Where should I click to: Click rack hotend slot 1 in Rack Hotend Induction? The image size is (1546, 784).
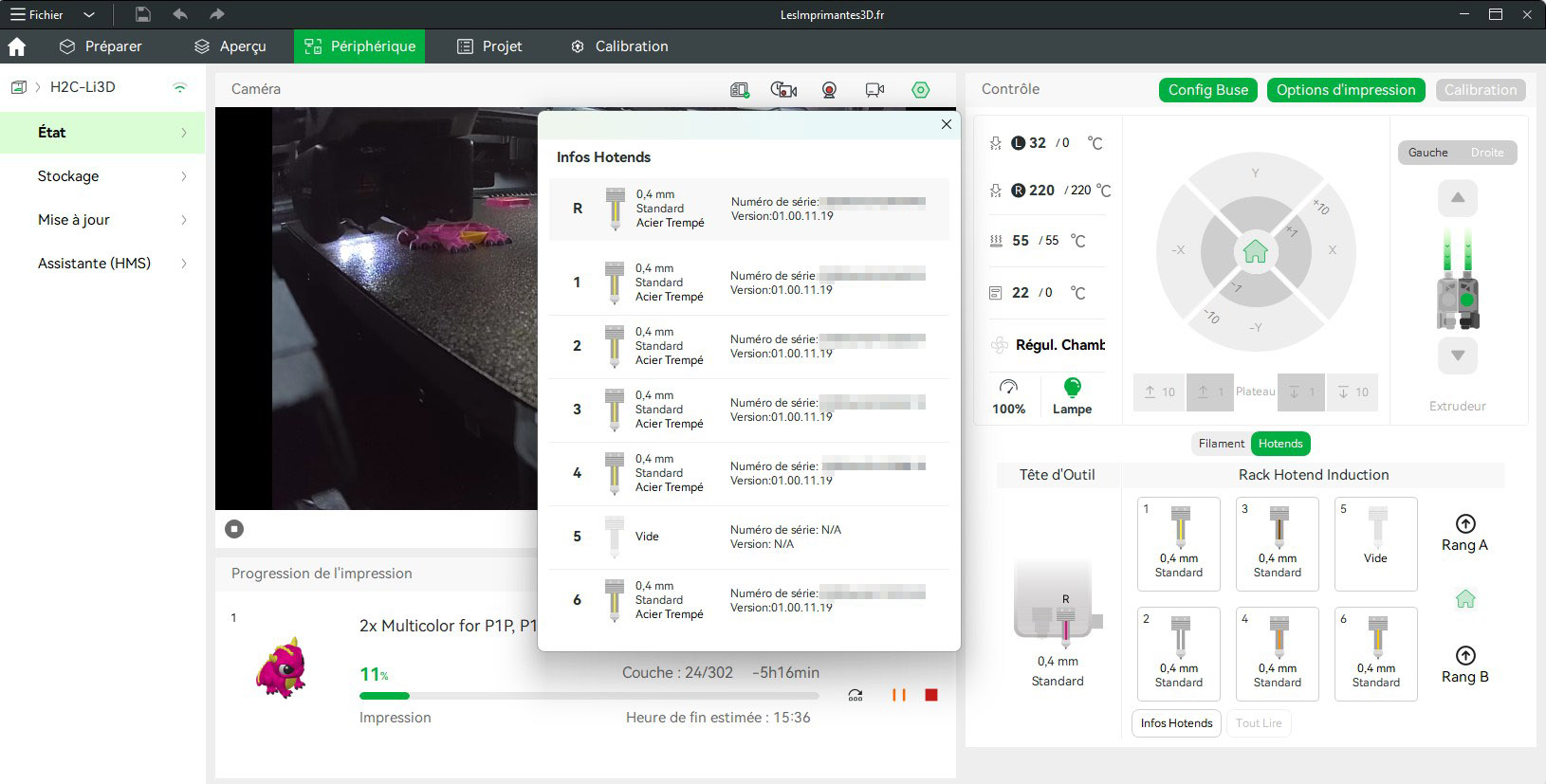click(x=1178, y=544)
